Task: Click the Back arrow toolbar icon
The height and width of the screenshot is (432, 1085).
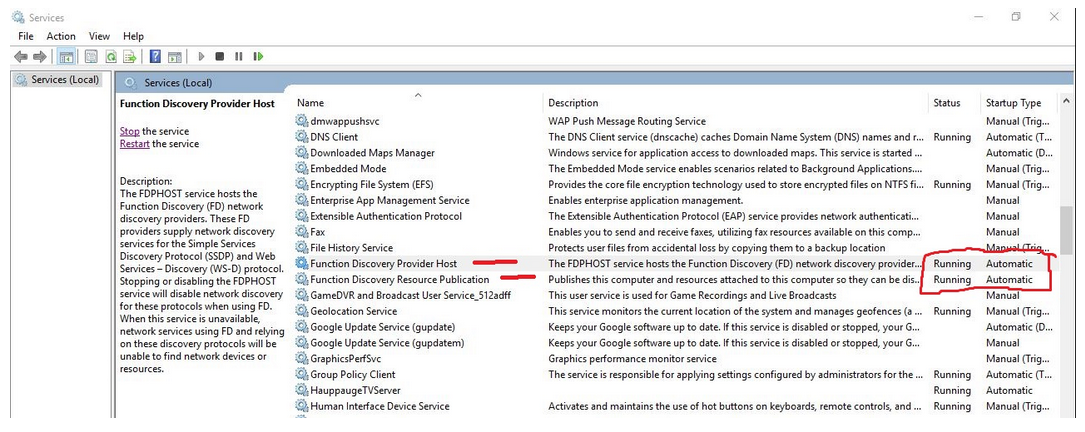Action: pyautogui.click(x=21, y=57)
